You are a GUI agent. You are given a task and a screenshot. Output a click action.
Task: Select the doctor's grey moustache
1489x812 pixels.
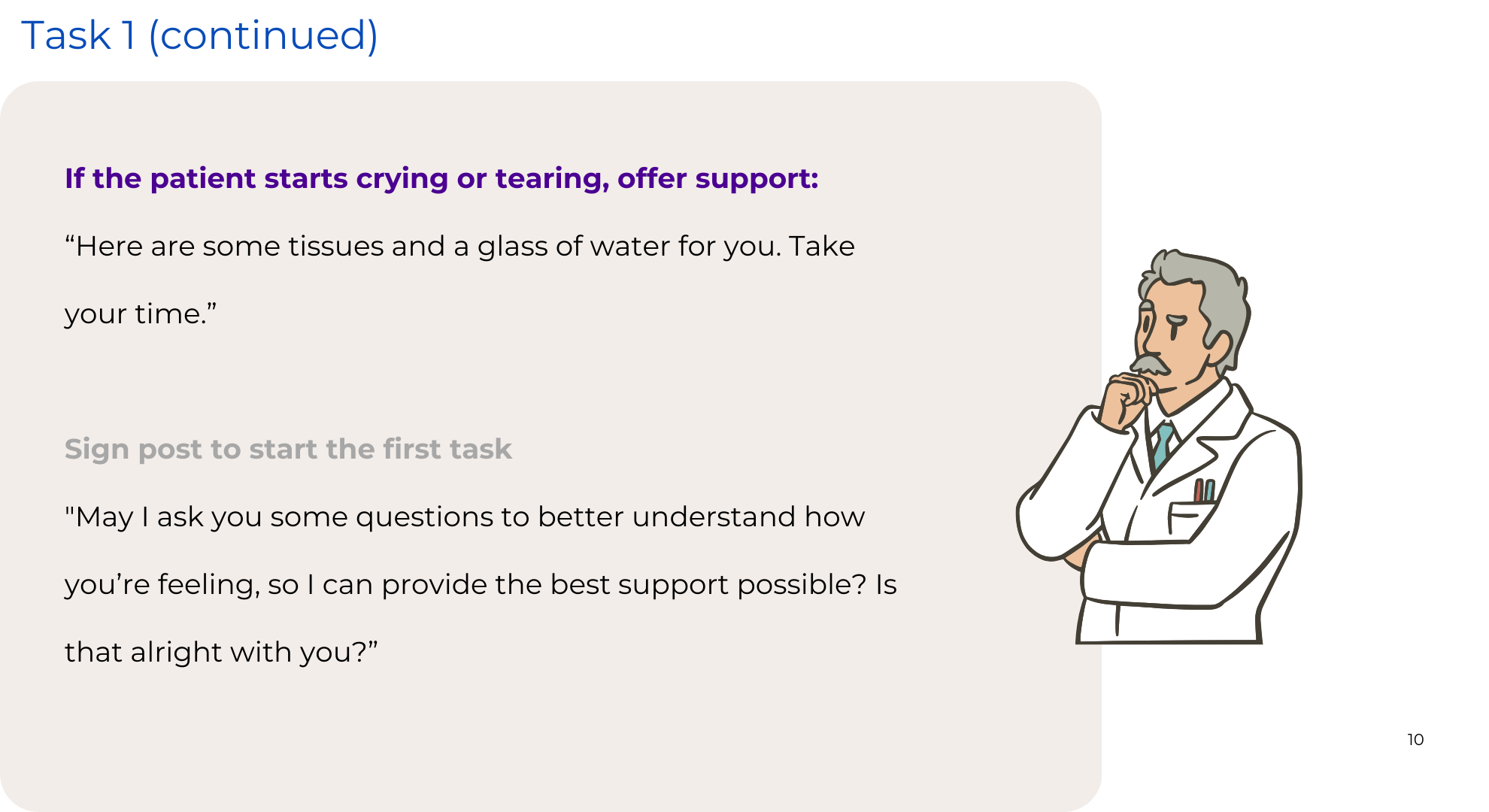[x=1151, y=365]
